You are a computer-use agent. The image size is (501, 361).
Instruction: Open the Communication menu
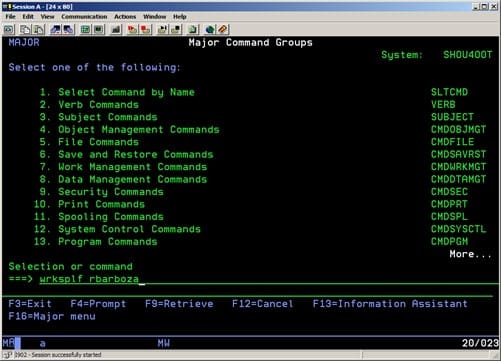point(84,17)
